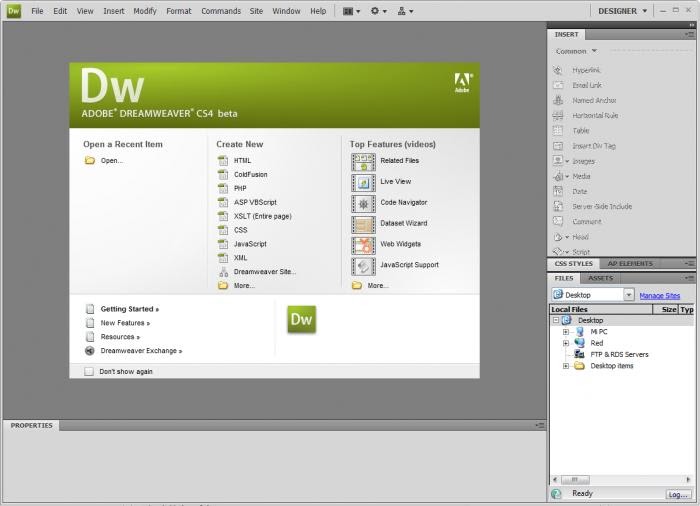Click the Horizontal Rule icon

coord(558,115)
